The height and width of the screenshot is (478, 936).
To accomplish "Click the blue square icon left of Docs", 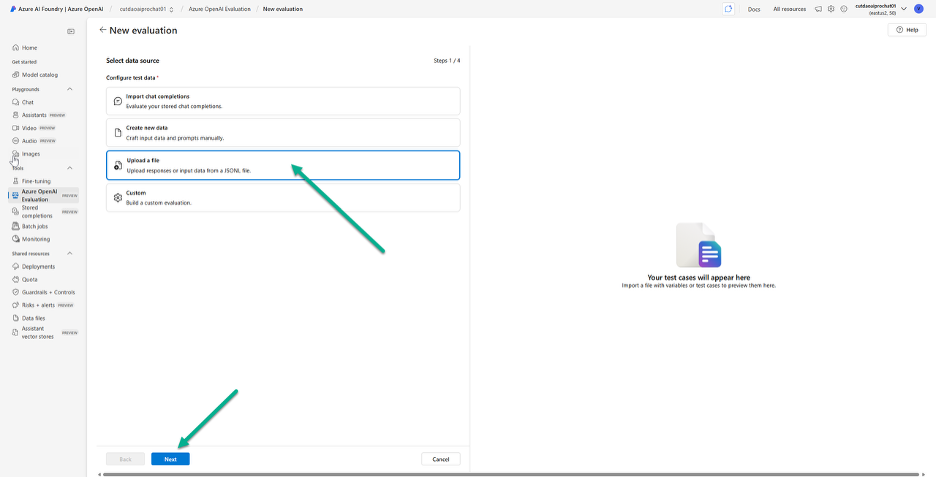I will 728,9.
